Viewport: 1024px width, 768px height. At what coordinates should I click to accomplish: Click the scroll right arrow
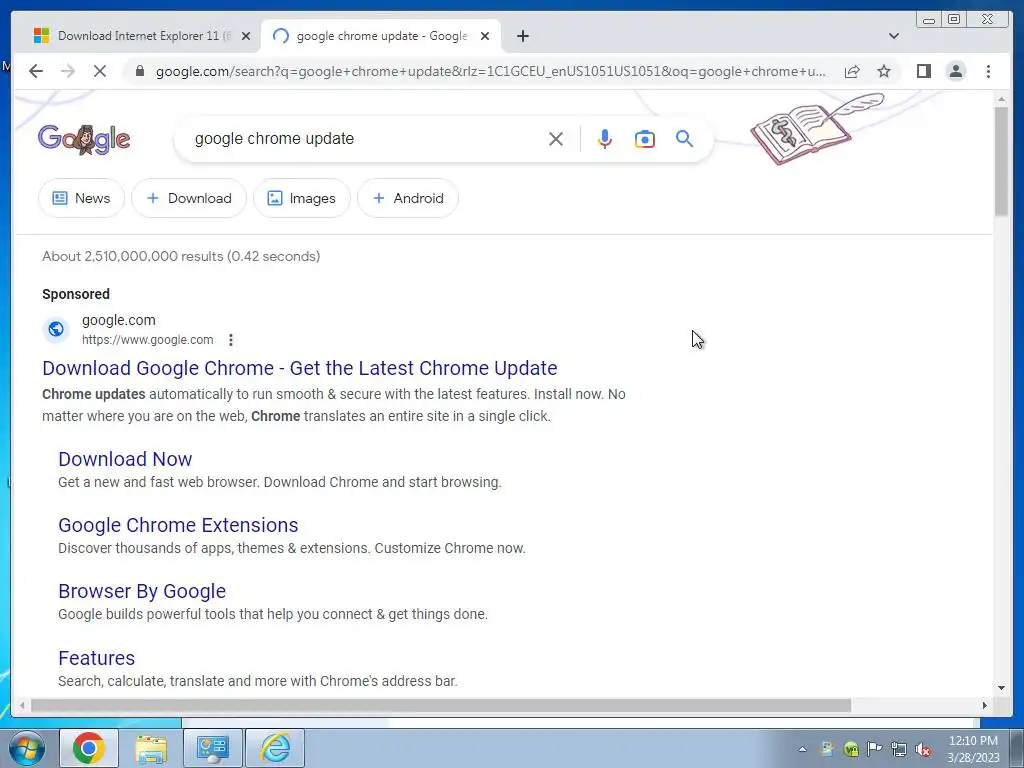tap(985, 705)
